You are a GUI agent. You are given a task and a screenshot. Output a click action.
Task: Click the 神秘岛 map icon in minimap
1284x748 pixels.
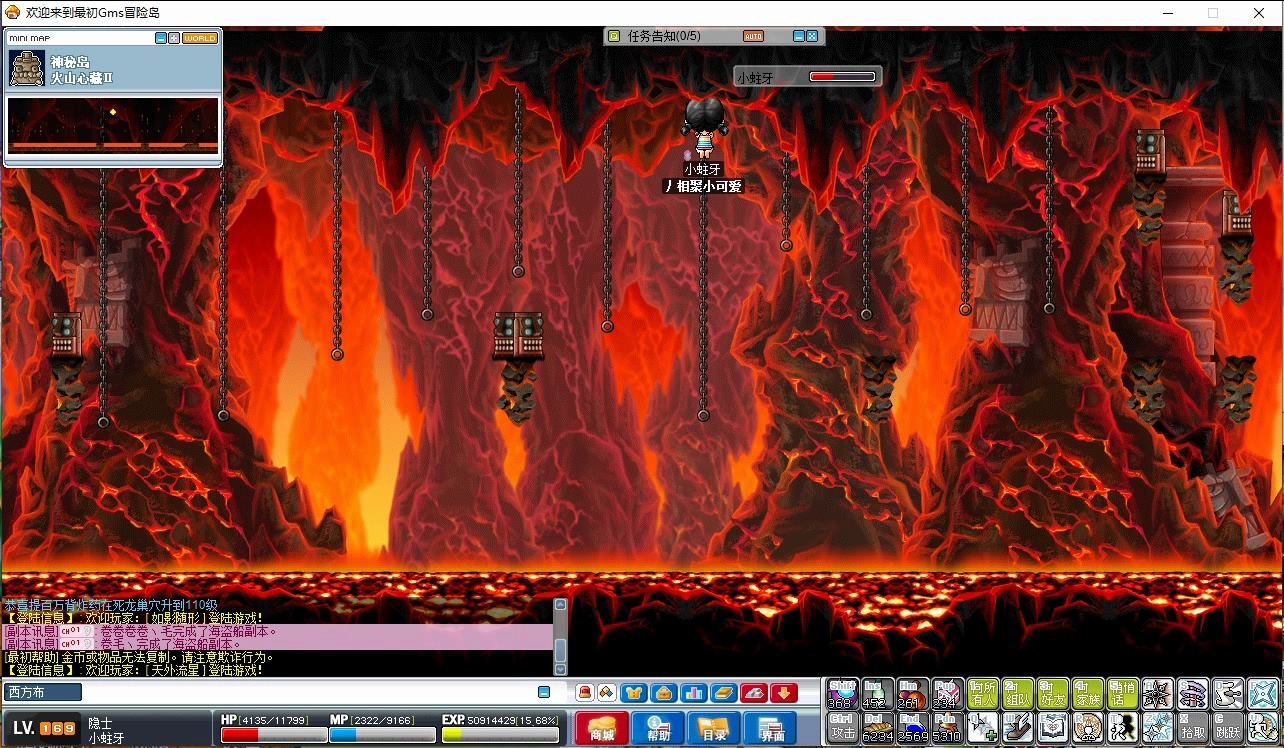pyautogui.click(x=27, y=68)
